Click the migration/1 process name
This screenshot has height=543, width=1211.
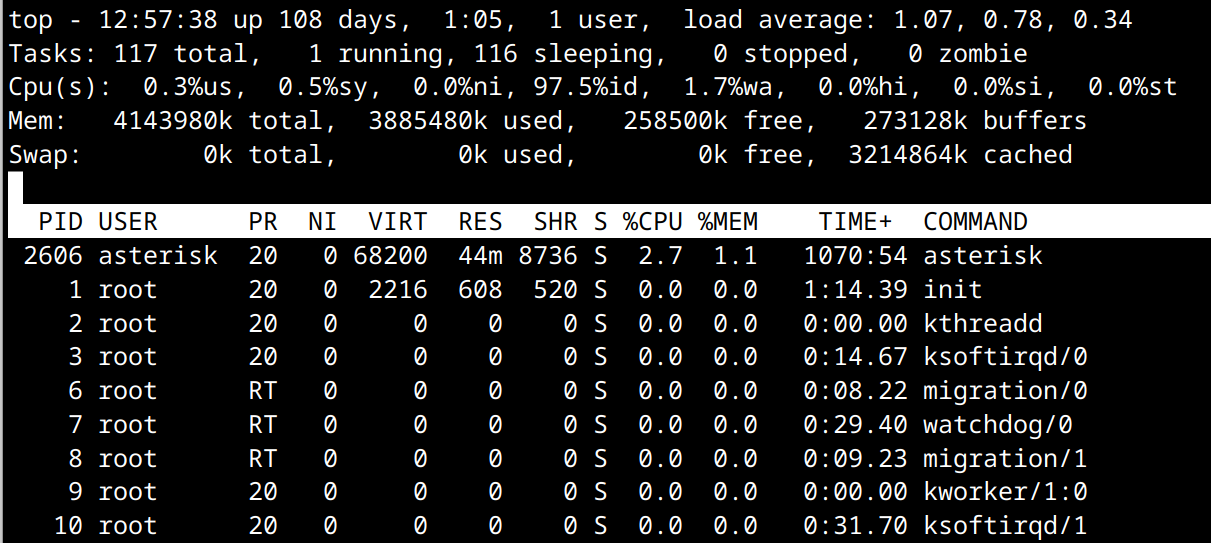(x=1004, y=459)
